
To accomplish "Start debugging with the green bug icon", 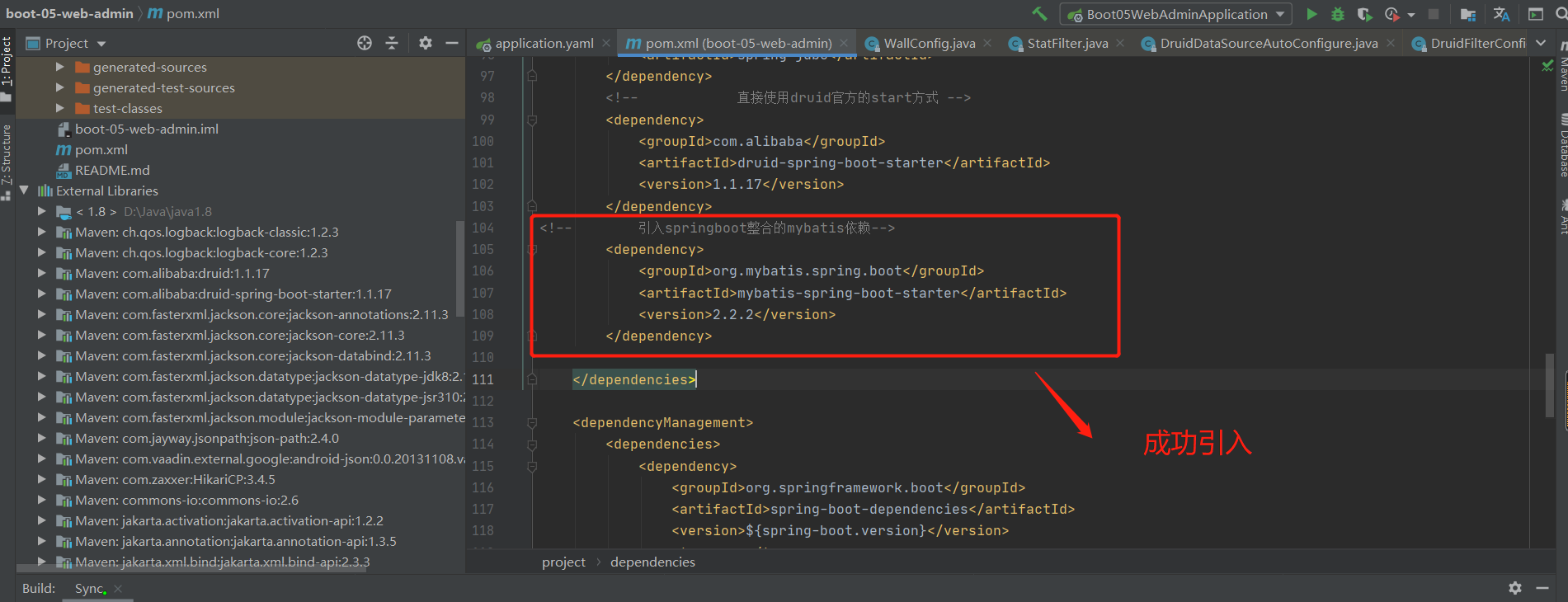I will point(1338,14).
